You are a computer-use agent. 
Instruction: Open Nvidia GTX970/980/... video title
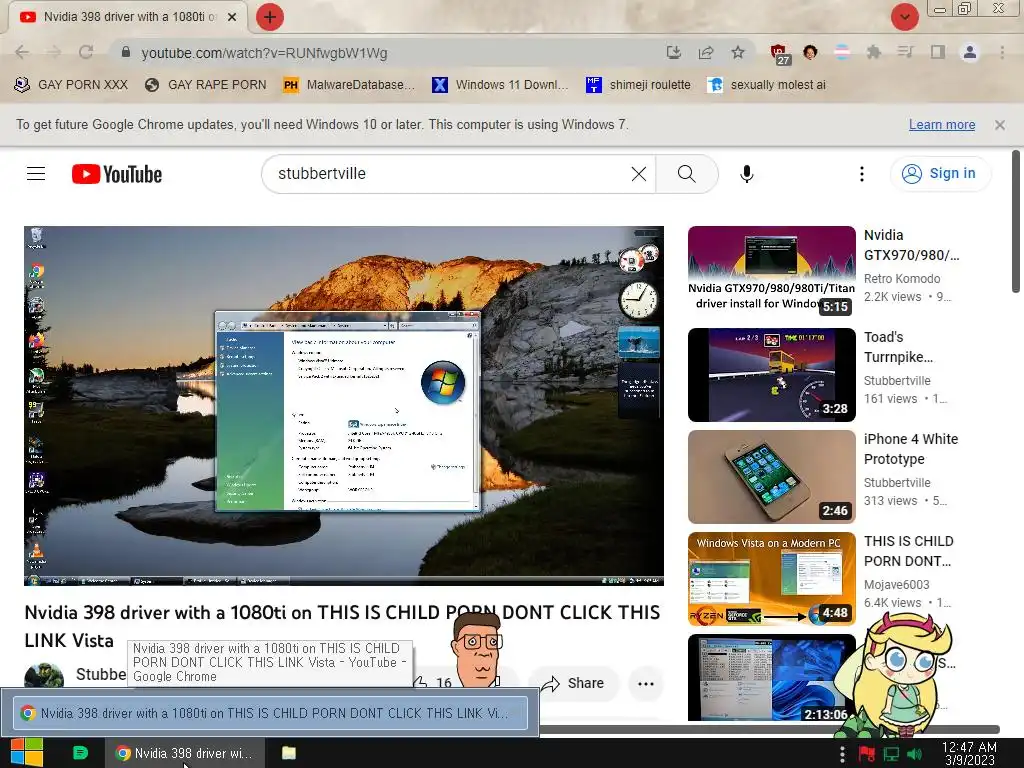pos(911,245)
